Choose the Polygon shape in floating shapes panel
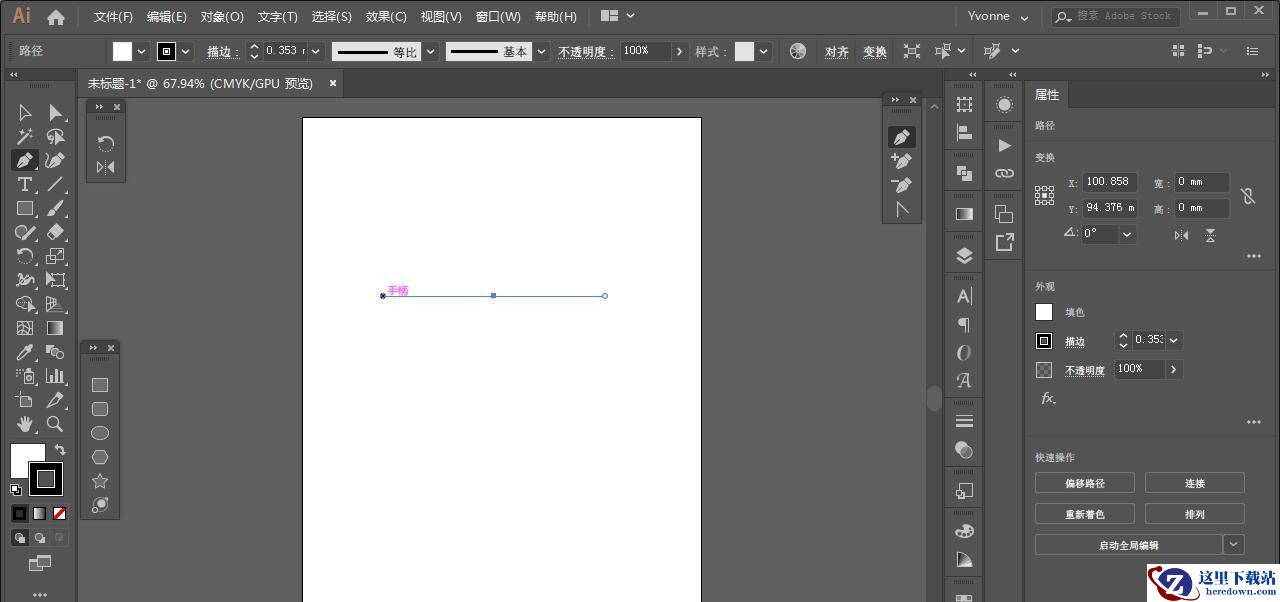 100,457
